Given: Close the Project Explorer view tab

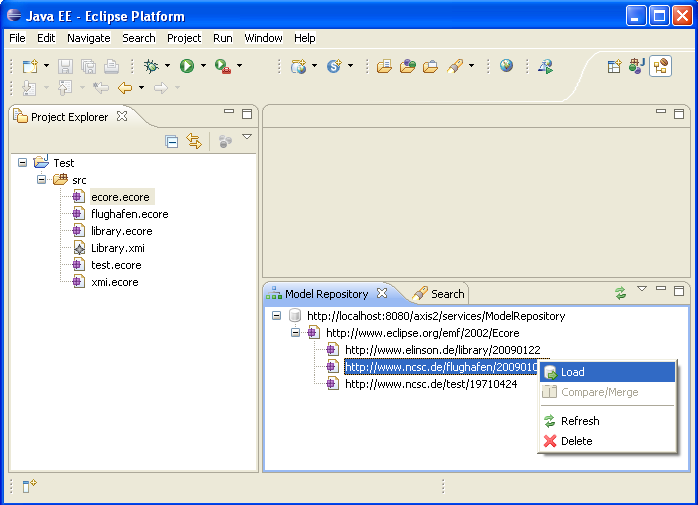Looking at the screenshot, I should [122, 116].
